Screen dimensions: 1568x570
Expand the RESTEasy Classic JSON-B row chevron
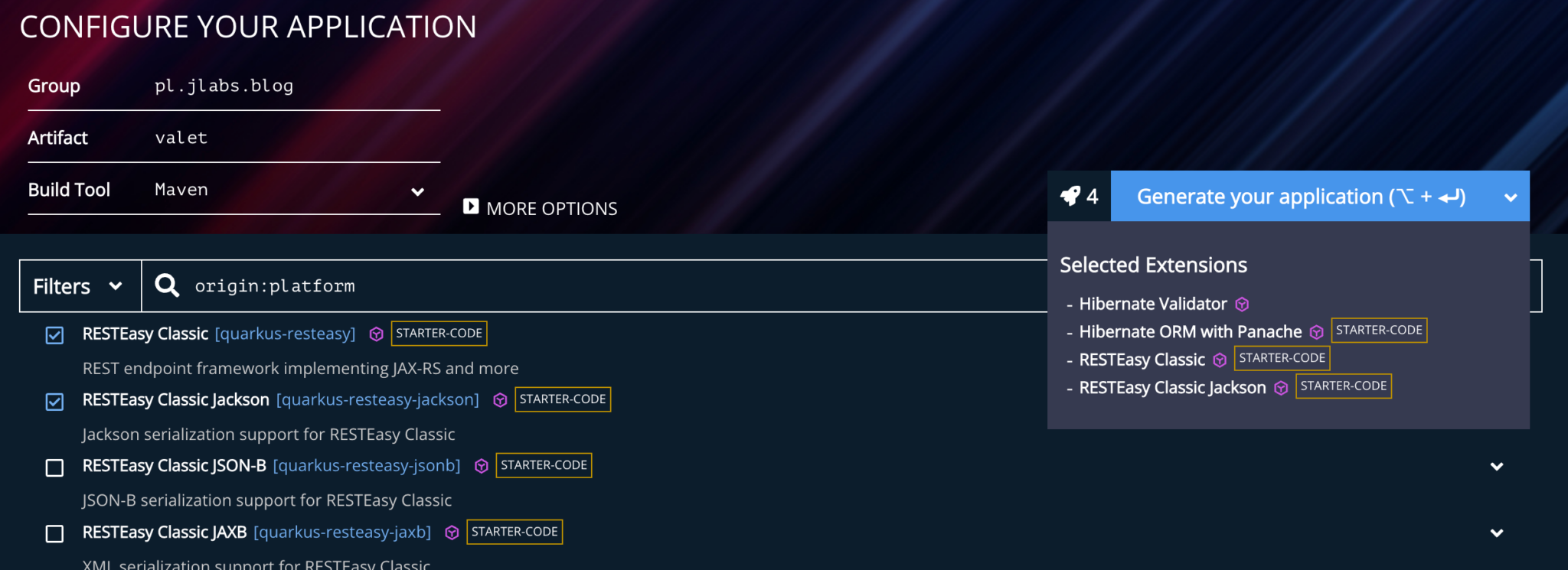click(x=1497, y=467)
